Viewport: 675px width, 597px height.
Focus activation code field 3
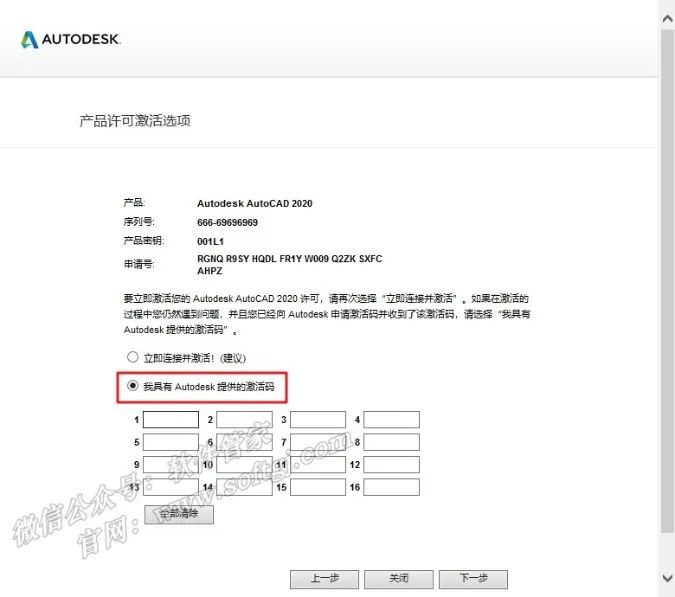tap(318, 420)
